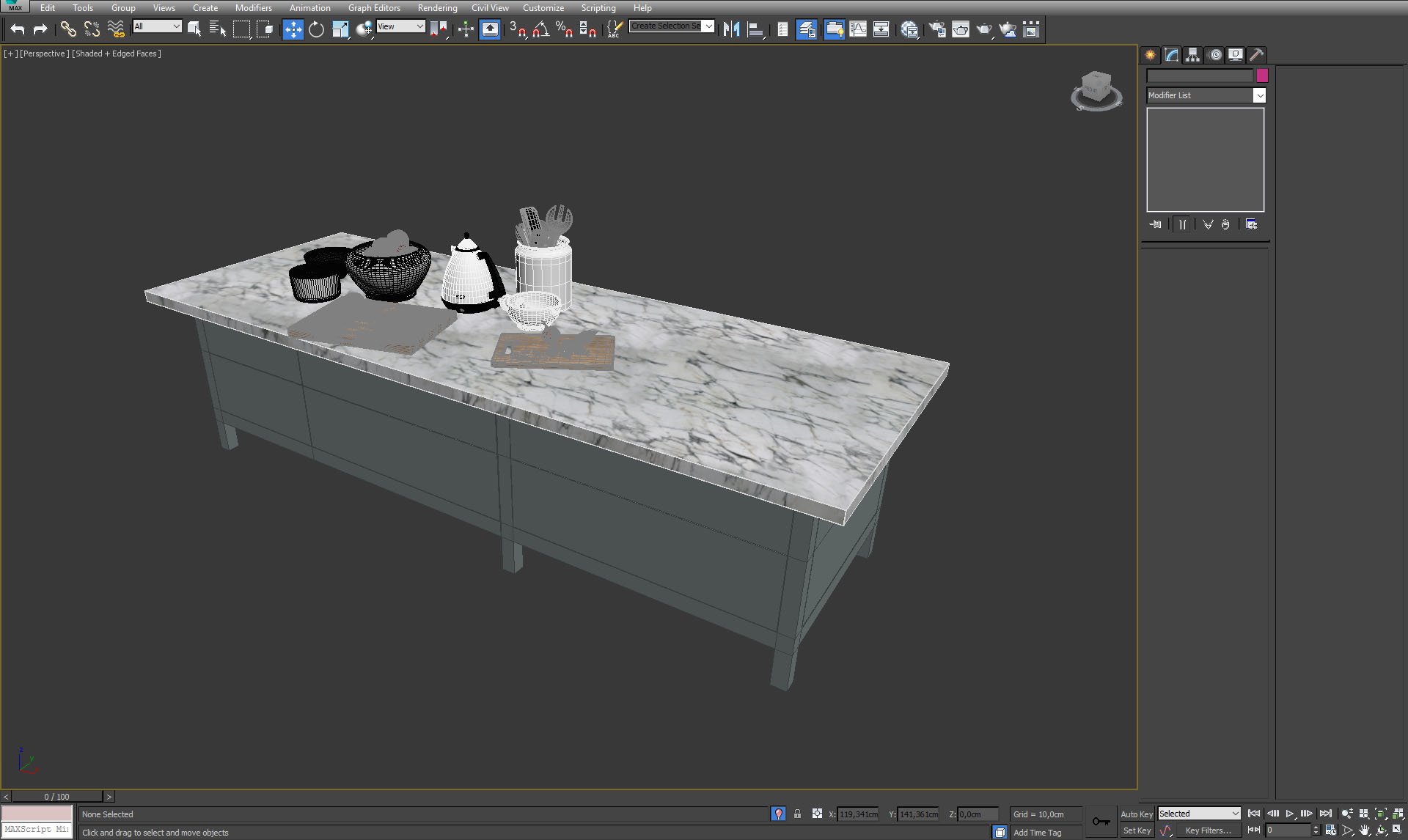Open the Schematic View

881,29
